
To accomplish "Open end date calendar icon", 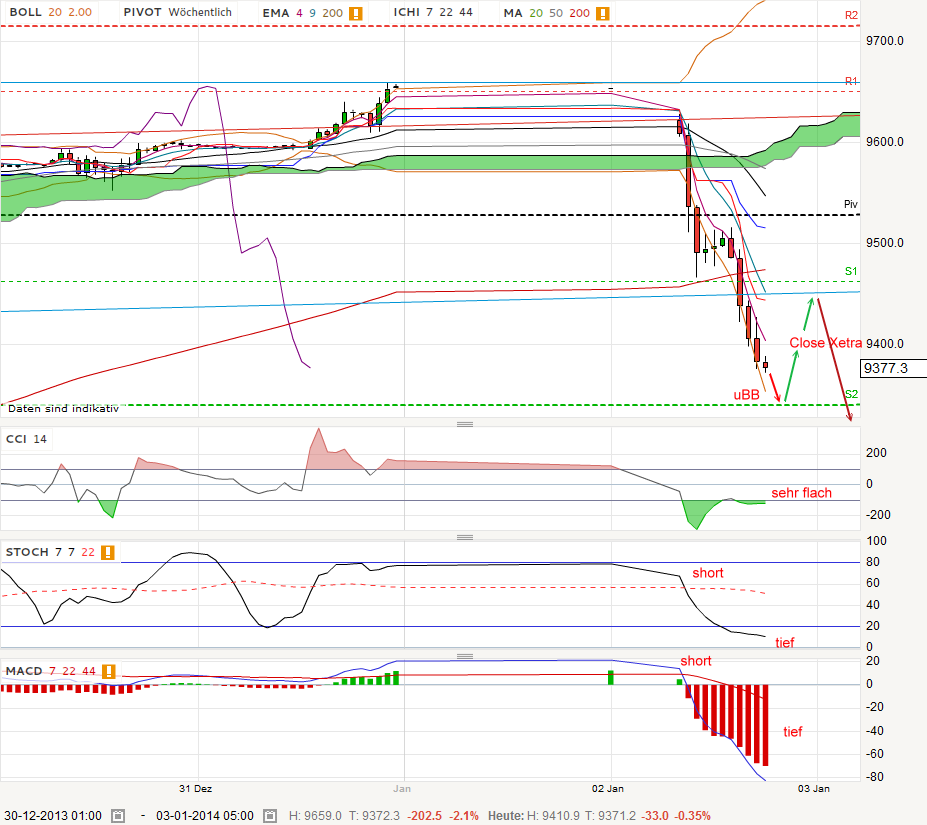I will click(270, 816).
